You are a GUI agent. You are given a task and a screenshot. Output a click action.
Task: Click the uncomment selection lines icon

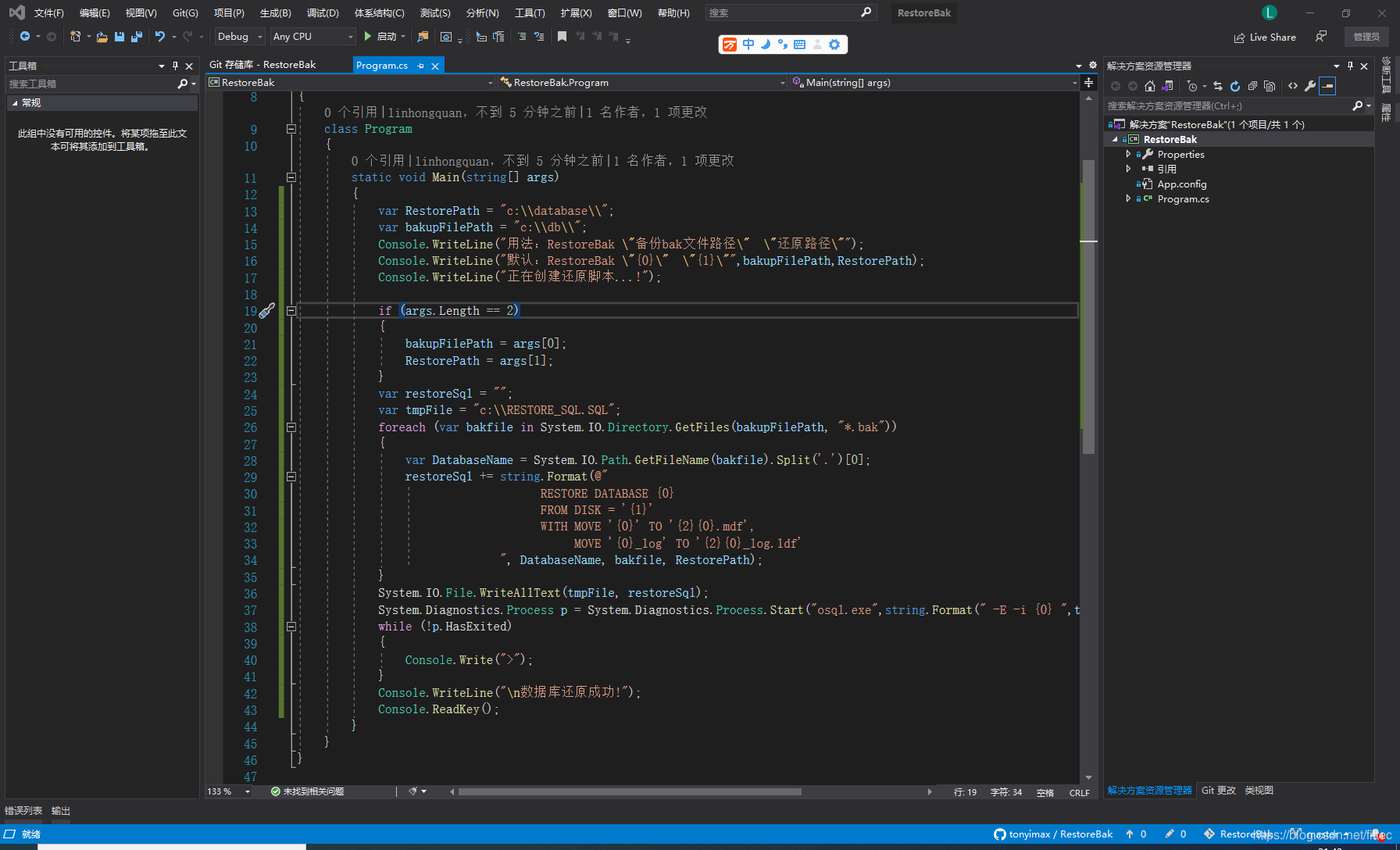point(539,37)
